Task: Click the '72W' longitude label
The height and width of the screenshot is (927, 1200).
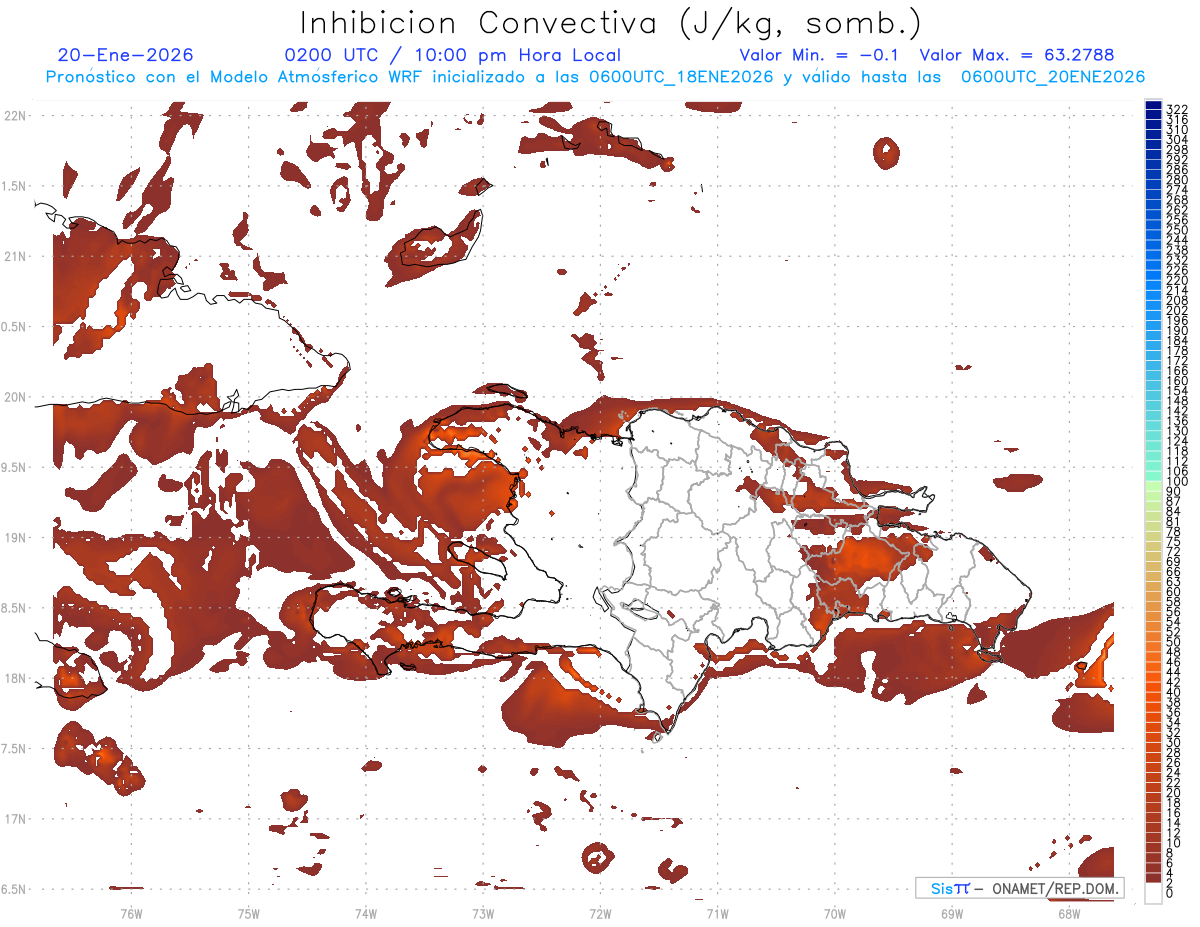Action: [600, 913]
